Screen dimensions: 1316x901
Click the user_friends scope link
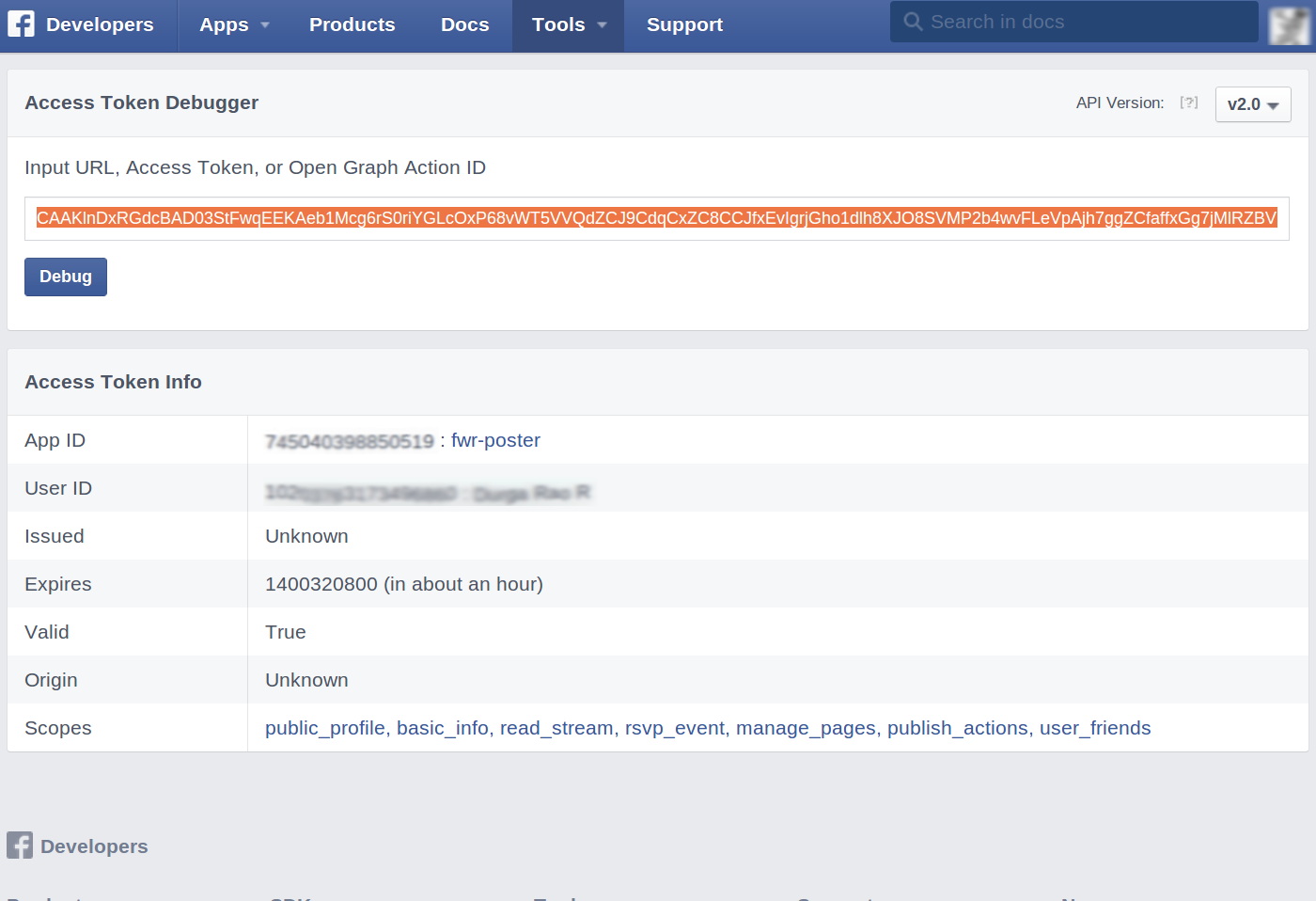(1095, 728)
